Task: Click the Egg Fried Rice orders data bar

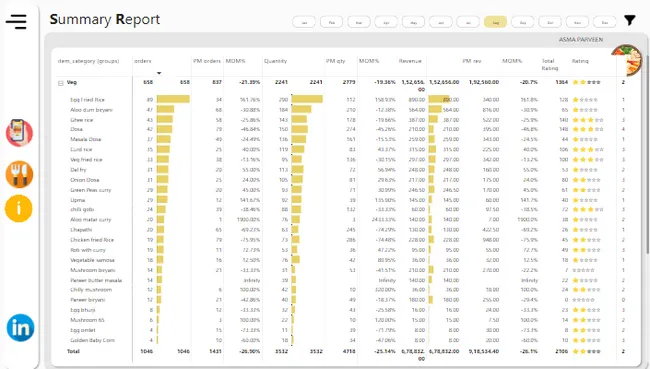Action: coord(173,100)
